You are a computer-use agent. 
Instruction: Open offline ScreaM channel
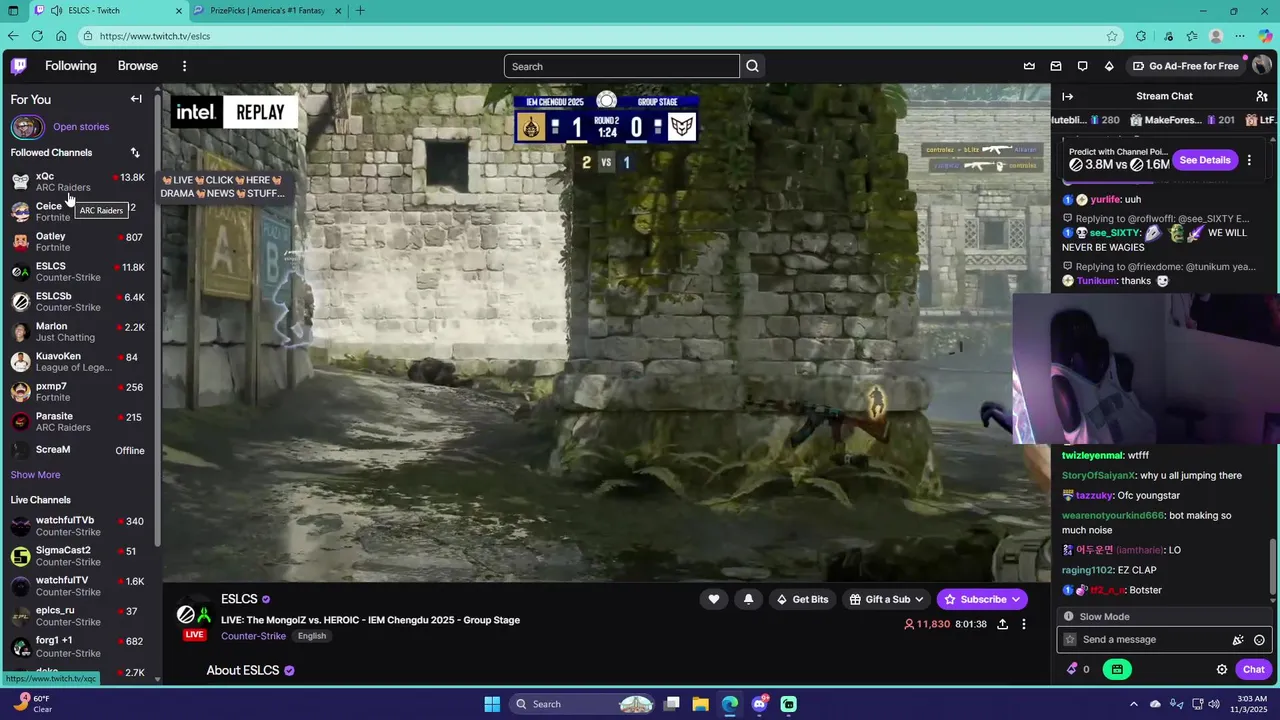tap(78, 450)
